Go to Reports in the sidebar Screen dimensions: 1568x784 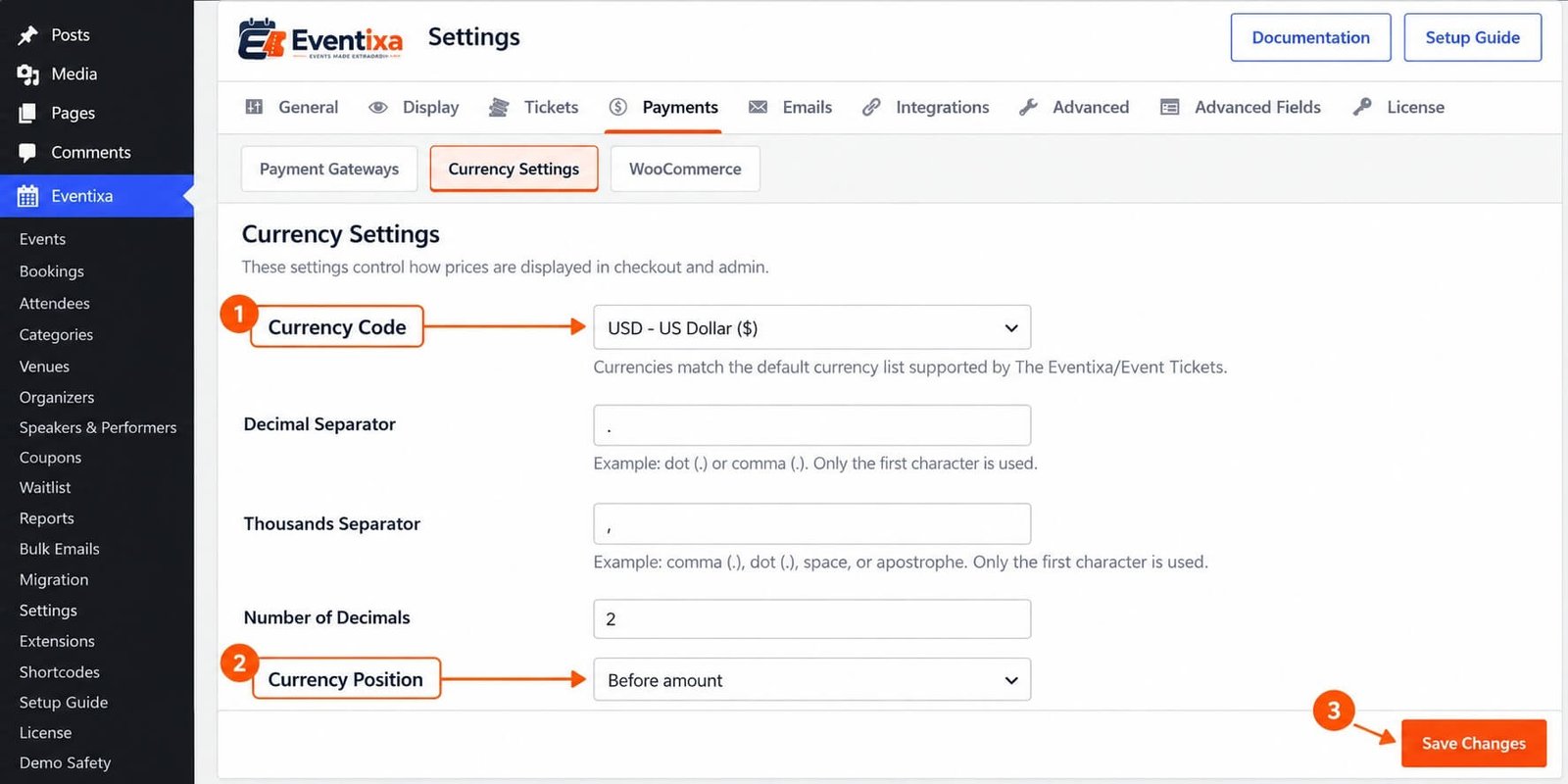pos(47,518)
